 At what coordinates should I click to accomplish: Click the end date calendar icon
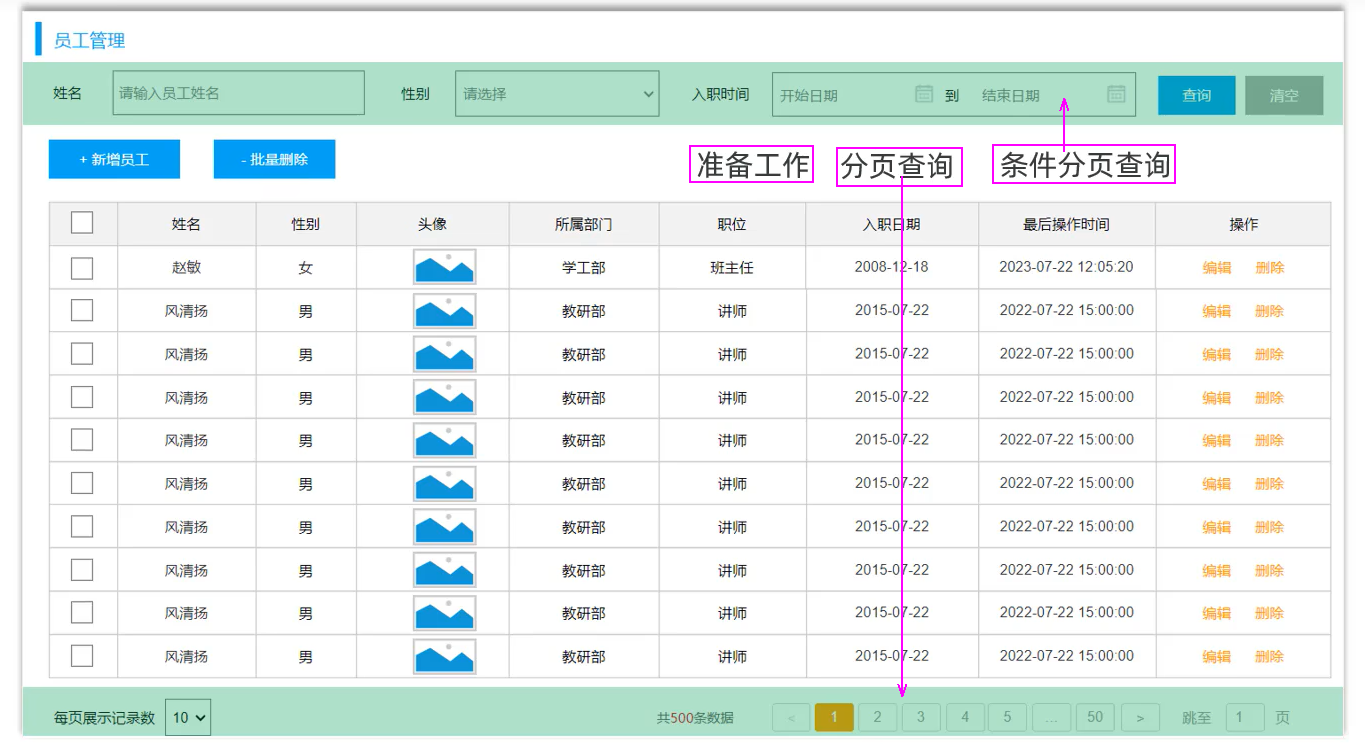click(1116, 94)
